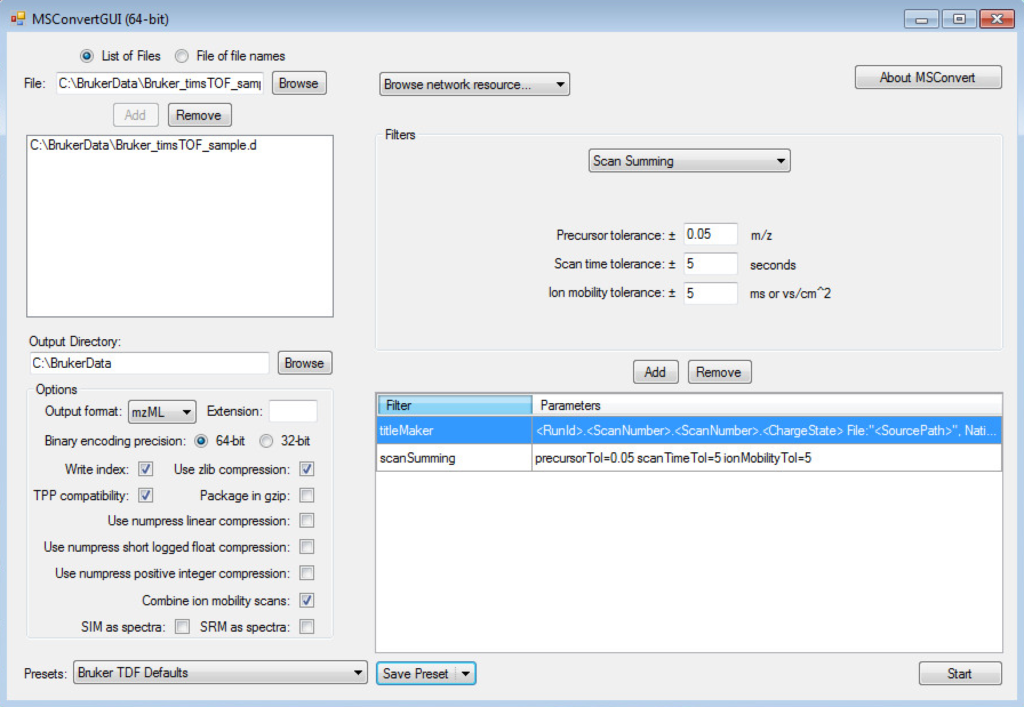
Task: Enable Package in gzip
Action: point(306,495)
